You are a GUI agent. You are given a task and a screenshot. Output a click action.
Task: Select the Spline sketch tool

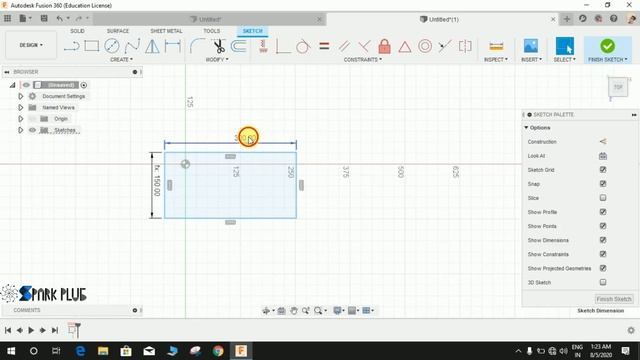(x=132, y=46)
